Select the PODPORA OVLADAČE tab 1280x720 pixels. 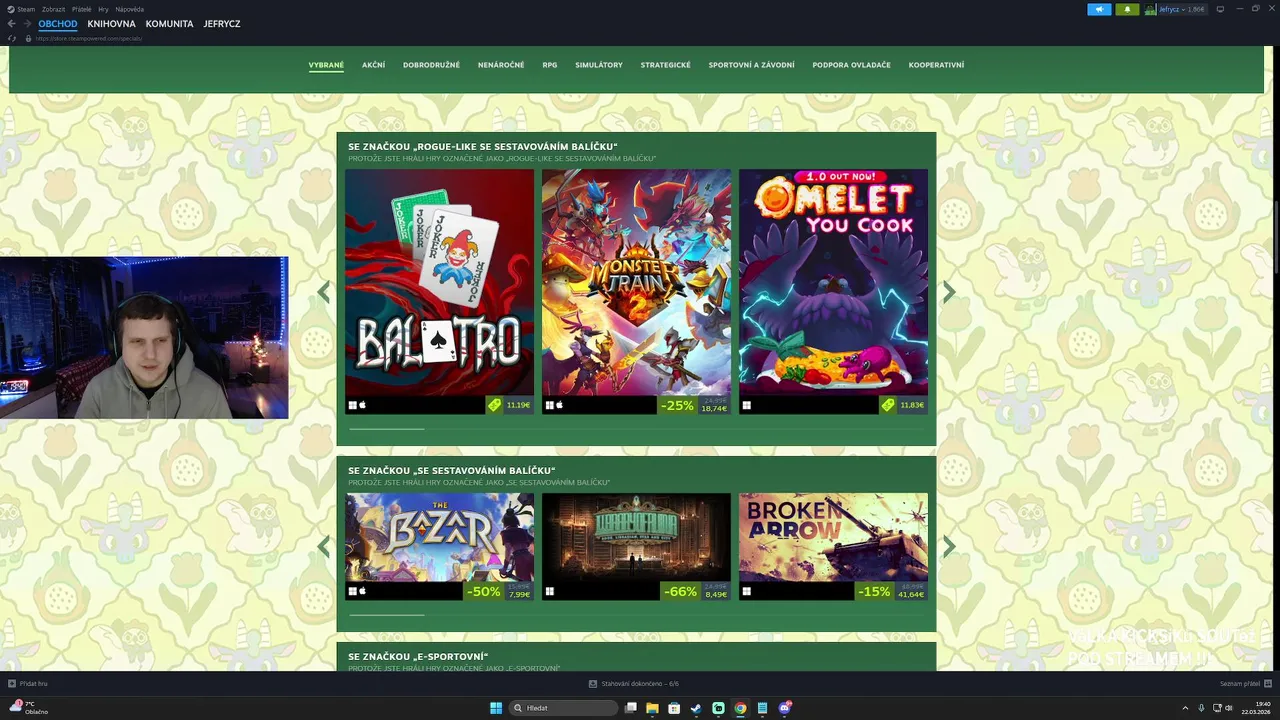coord(851,65)
